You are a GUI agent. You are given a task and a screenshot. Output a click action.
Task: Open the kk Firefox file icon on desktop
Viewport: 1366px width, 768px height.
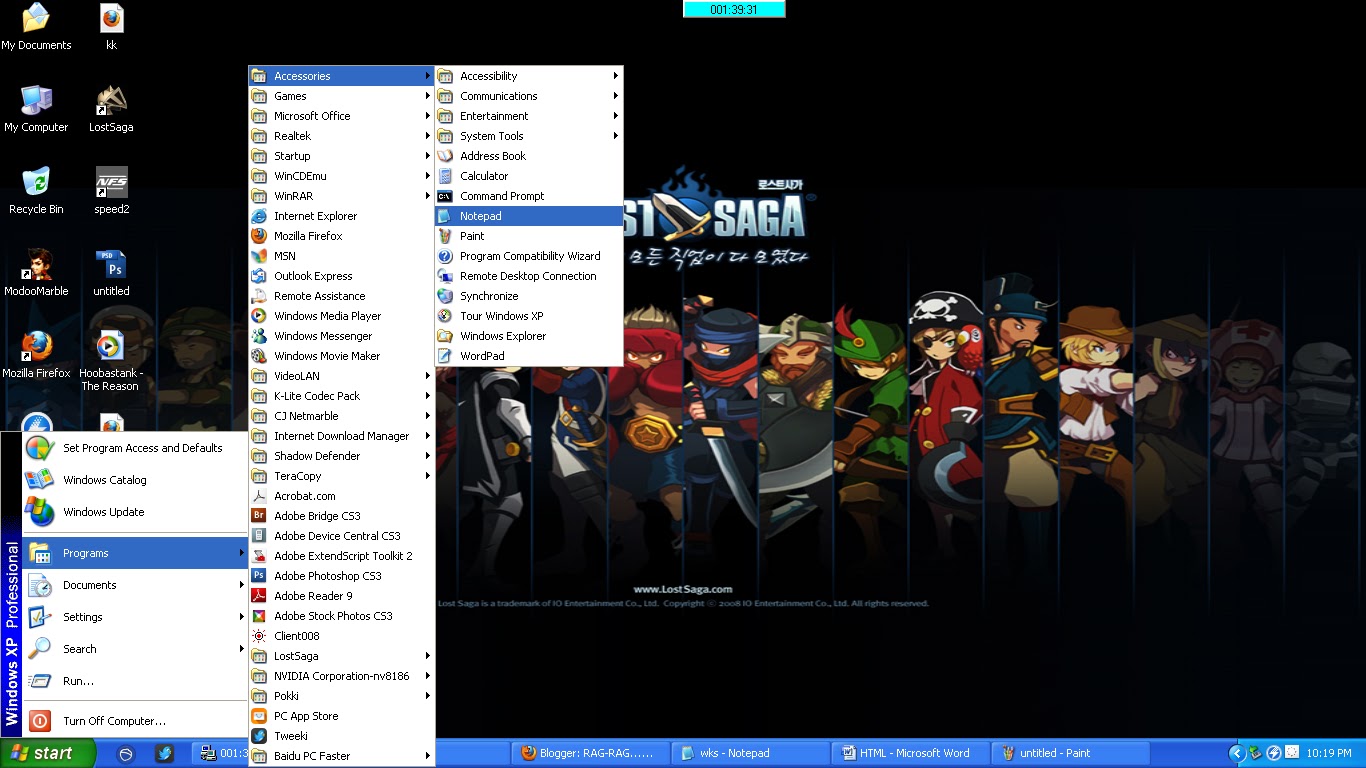pos(111,27)
